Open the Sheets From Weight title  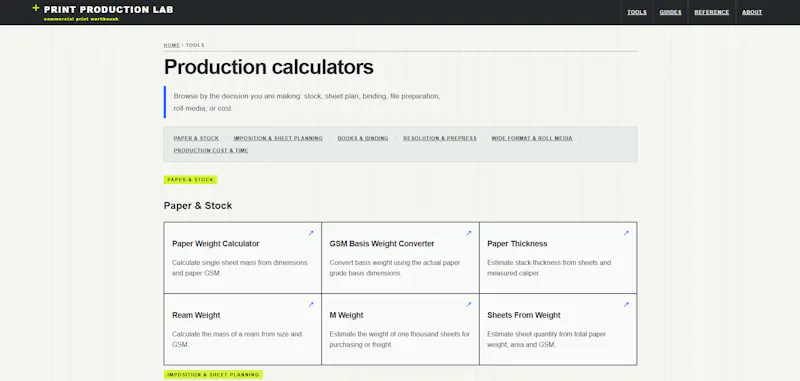tap(523, 315)
